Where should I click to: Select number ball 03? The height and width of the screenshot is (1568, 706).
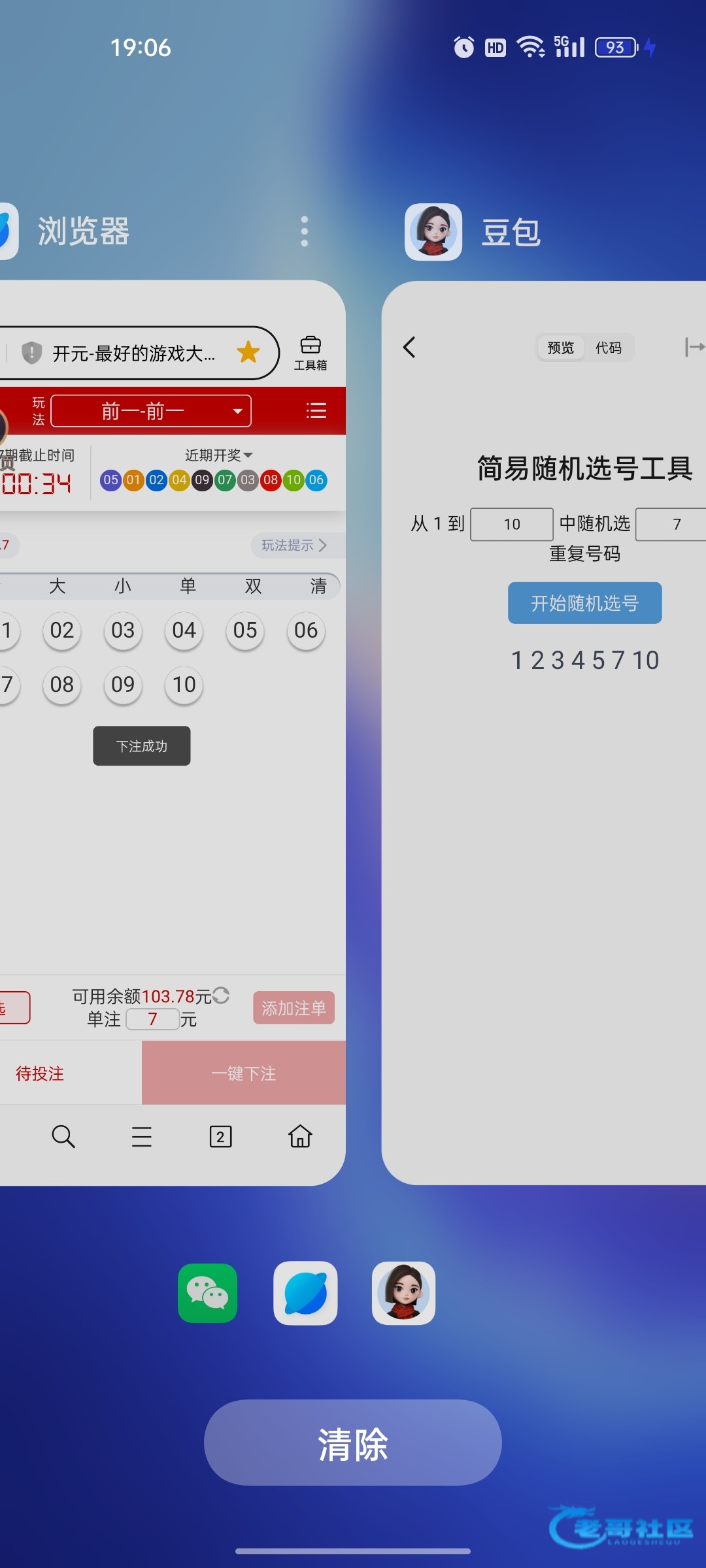pos(123,630)
